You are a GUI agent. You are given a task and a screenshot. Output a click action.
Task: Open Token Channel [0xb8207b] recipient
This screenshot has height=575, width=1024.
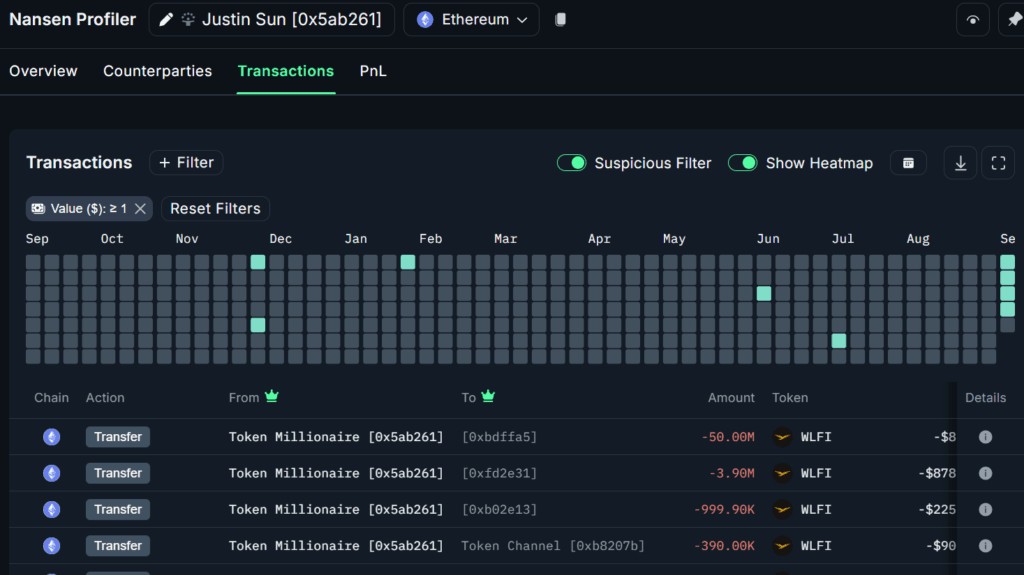552,546
